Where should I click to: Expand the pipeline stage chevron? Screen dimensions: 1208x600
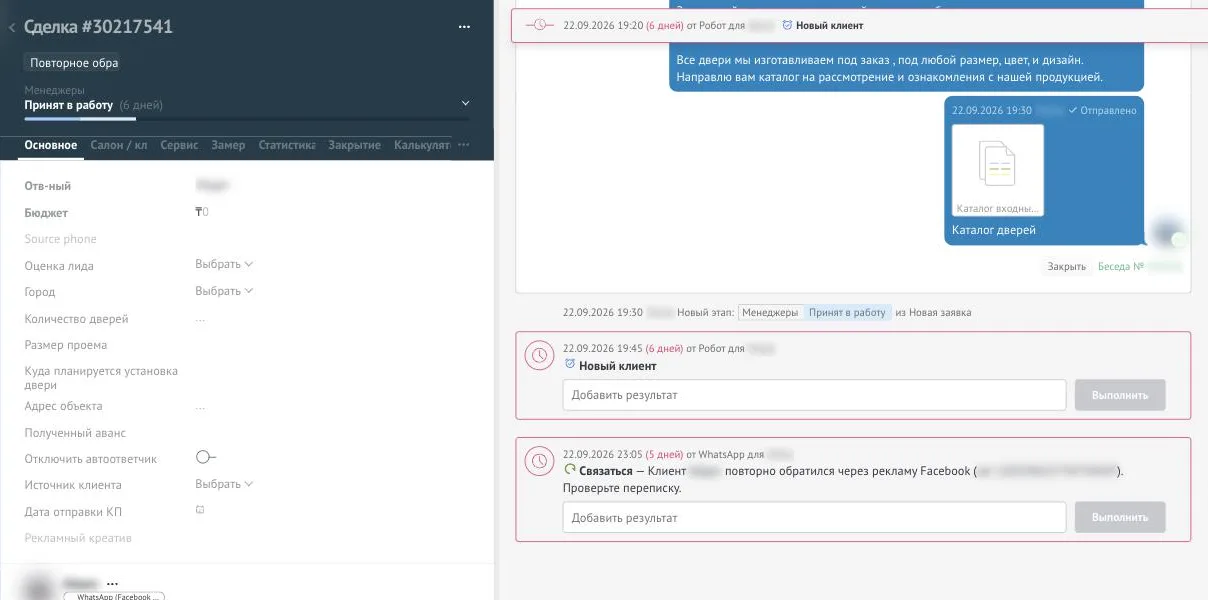(x=465, y=103)
